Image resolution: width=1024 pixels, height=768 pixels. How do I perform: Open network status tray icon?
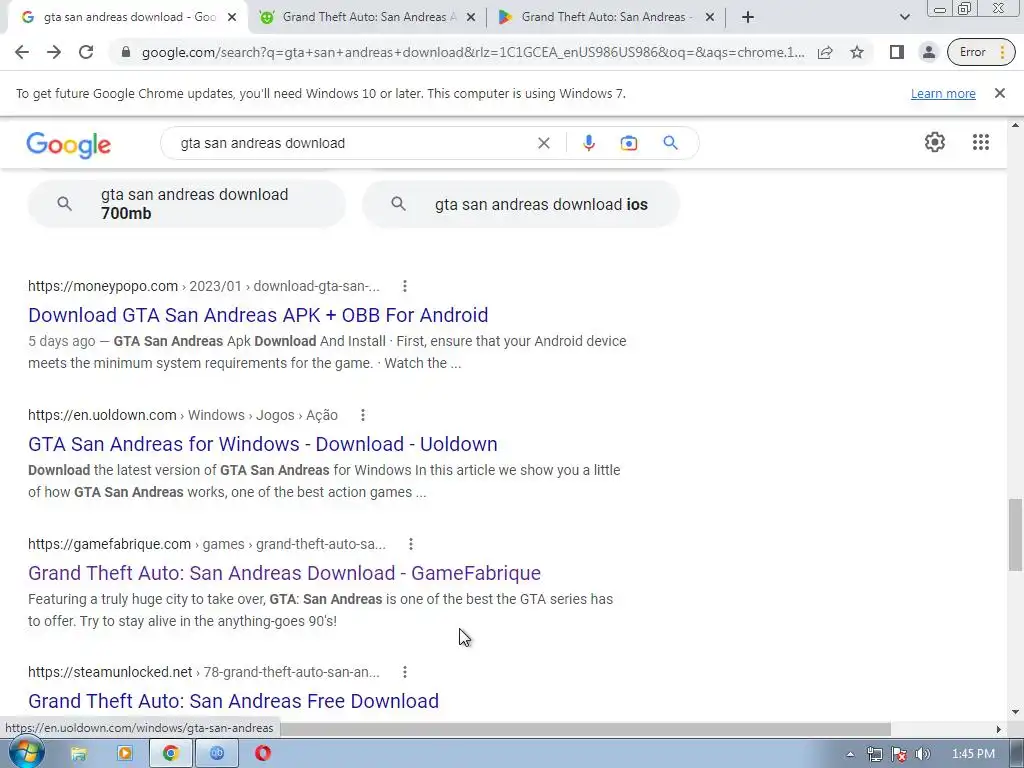coord(874,754)
